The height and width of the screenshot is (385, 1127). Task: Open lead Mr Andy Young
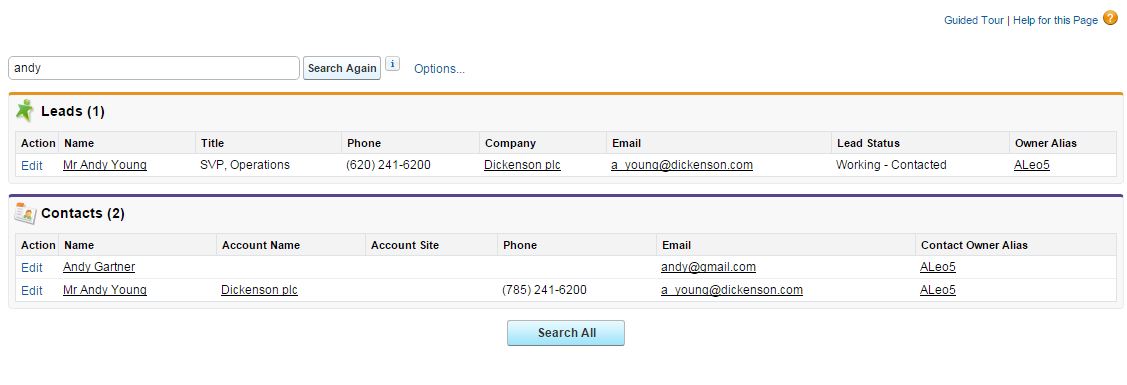pos(105,164)
